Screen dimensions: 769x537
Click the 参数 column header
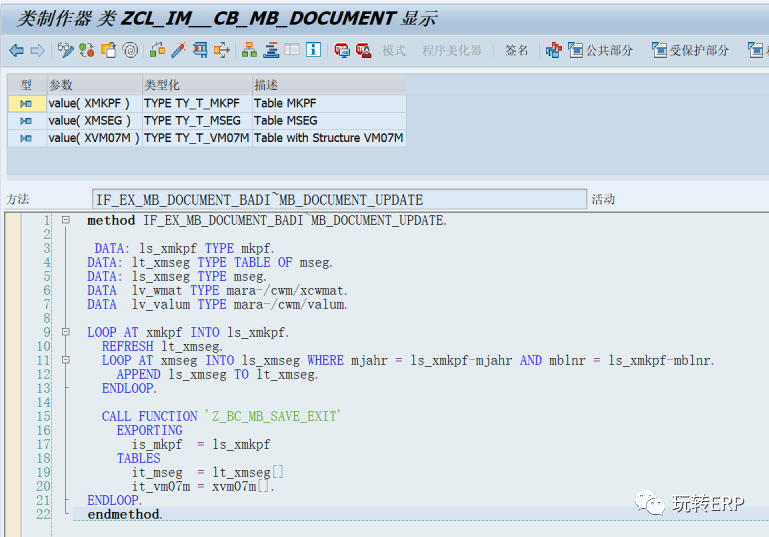(x=94, y=85)
